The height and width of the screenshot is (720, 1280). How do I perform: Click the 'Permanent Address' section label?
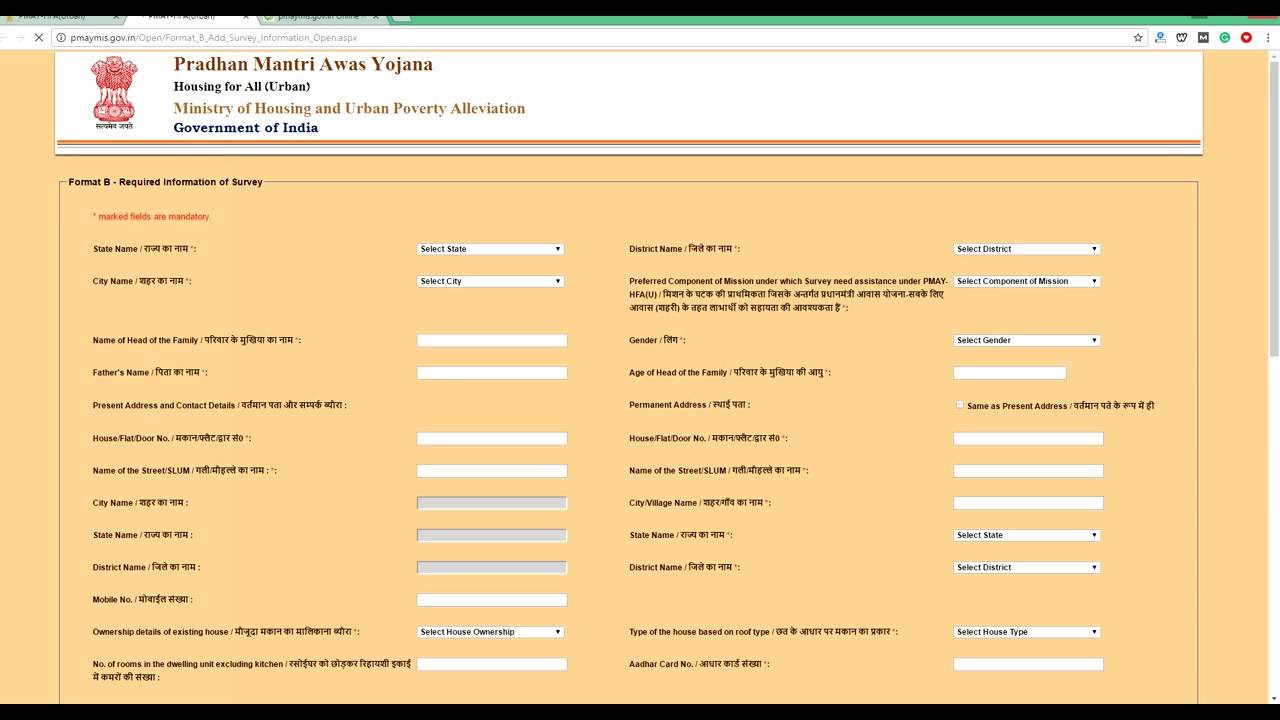coord(689,405)
